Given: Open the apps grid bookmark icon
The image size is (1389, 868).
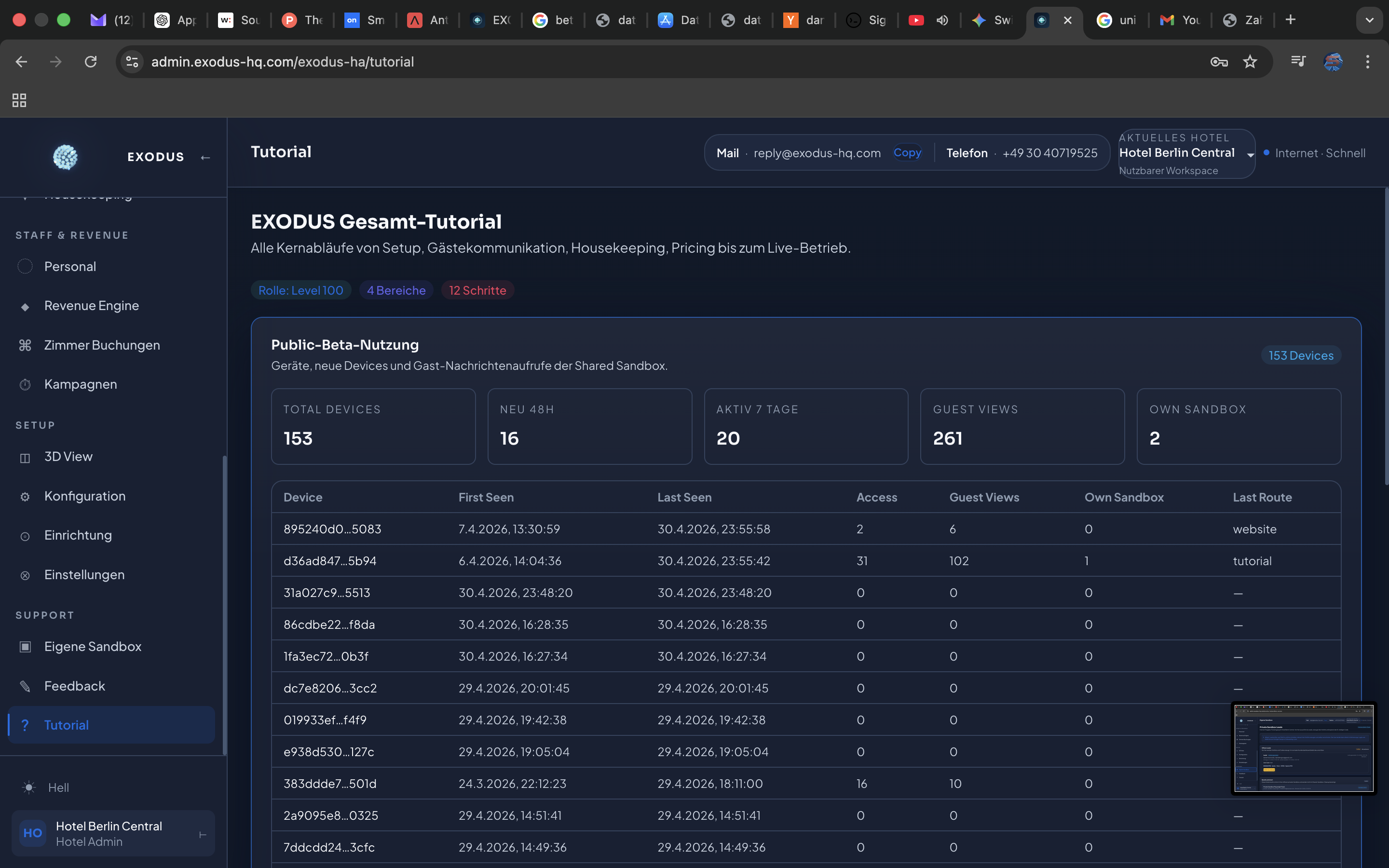Looking at the screenshot, I should tap(19, 100).
